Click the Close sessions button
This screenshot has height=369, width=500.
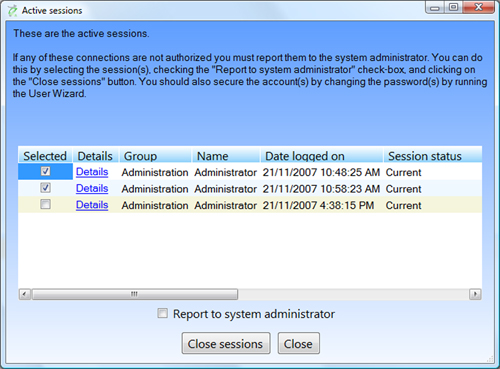pos(226,343)
